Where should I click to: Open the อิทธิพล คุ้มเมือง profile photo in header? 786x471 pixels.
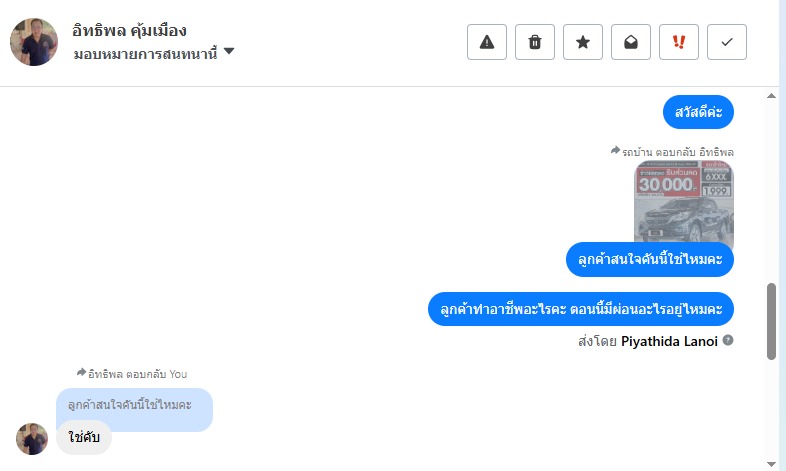34,42
